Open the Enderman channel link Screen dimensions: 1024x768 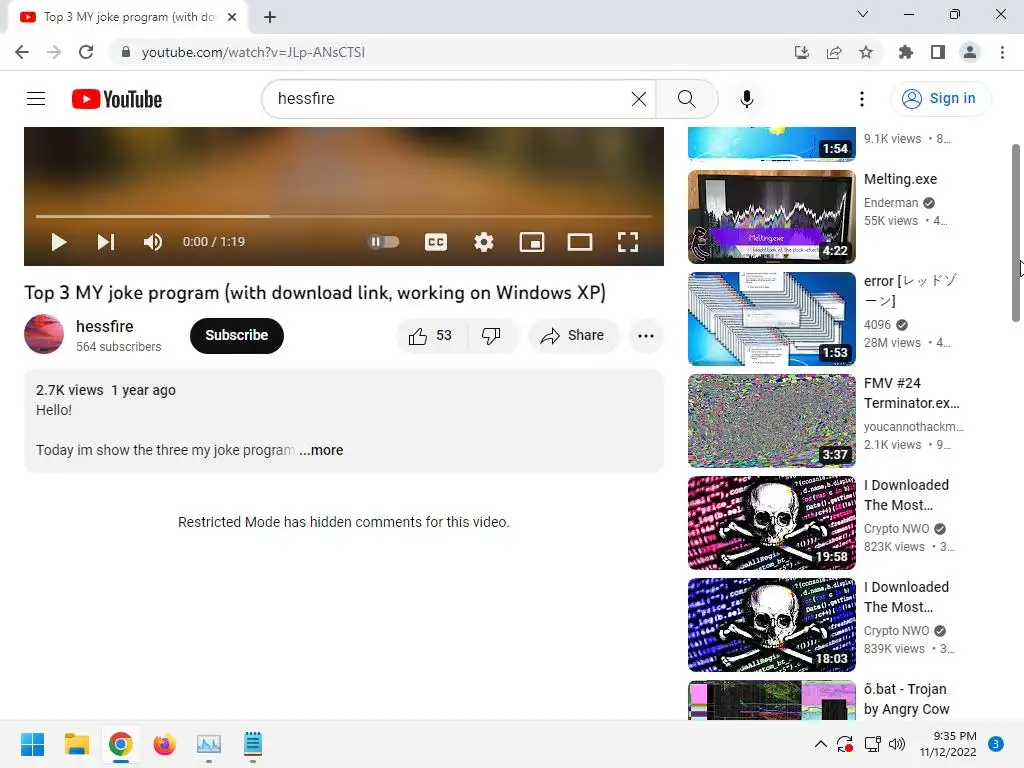click(x=891, y=202)
